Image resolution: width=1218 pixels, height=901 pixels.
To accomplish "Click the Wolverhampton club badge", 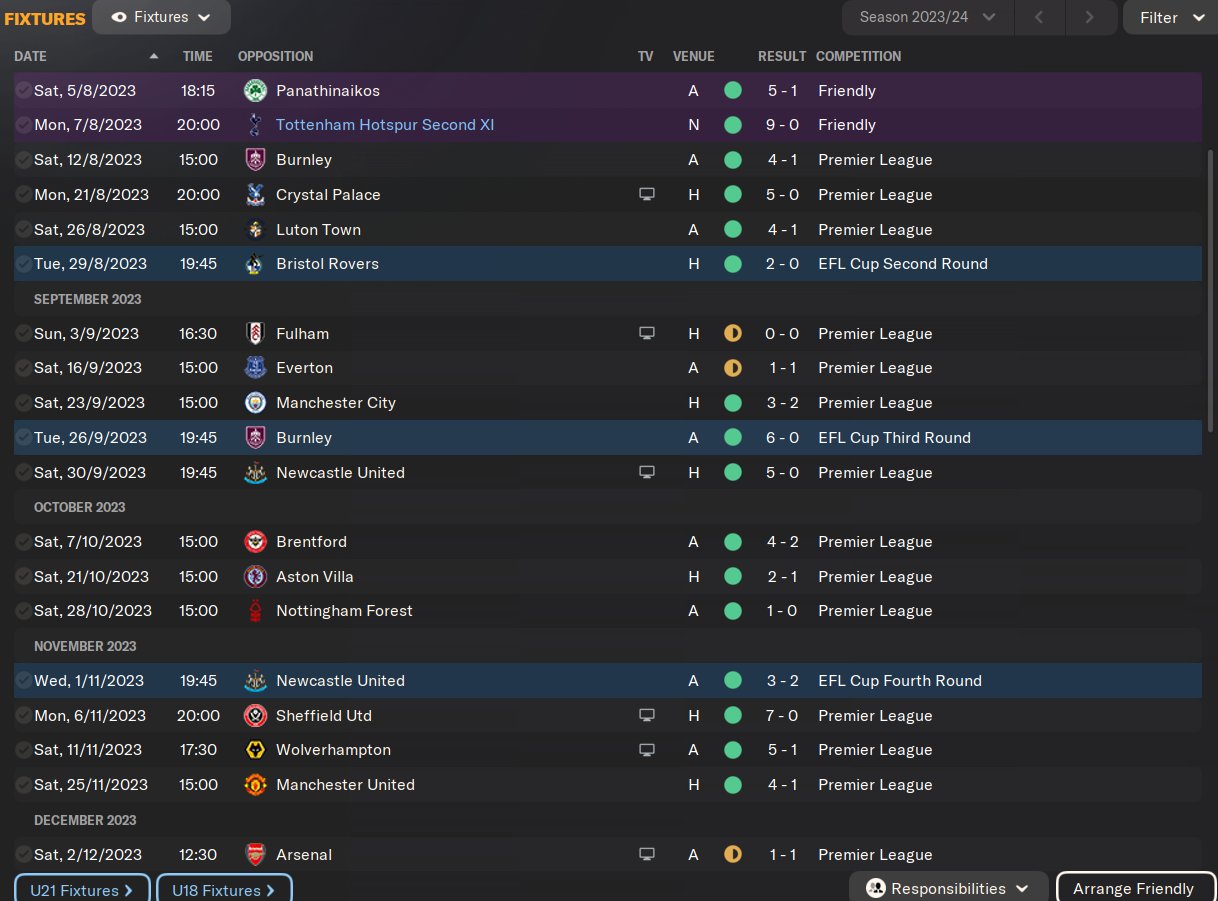I will click(255, 750).
